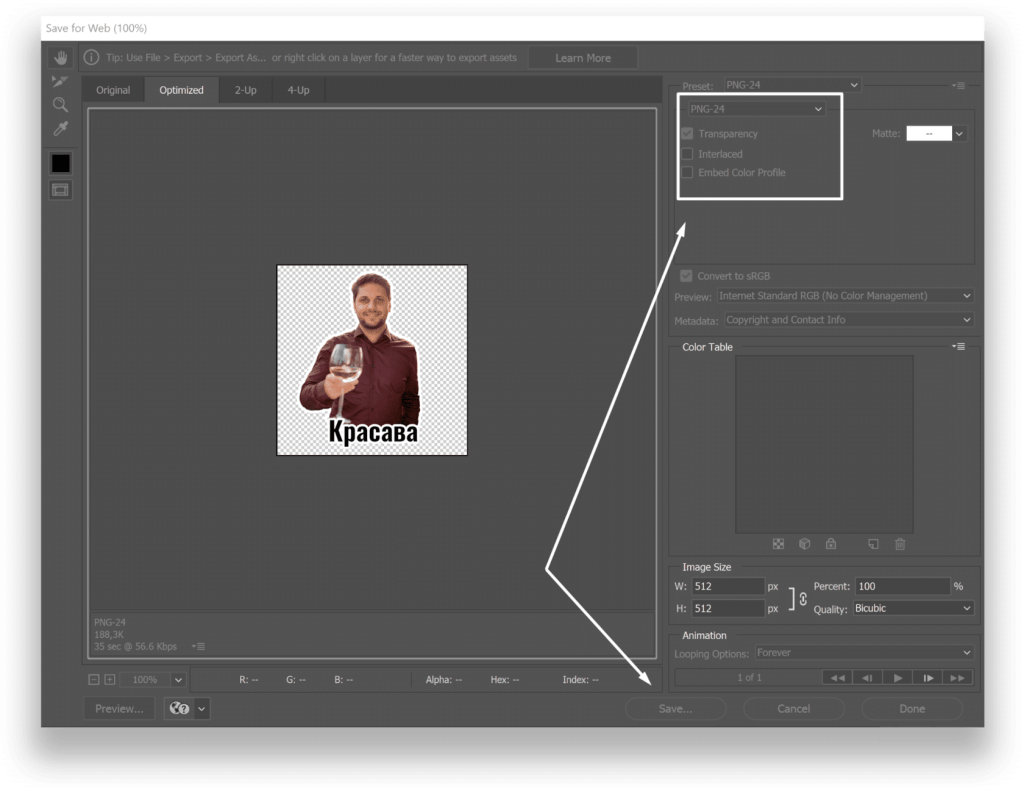Viewport: 1024px width, 791px height.
Task: Click the Learn More button
Action: click(583, 58)
